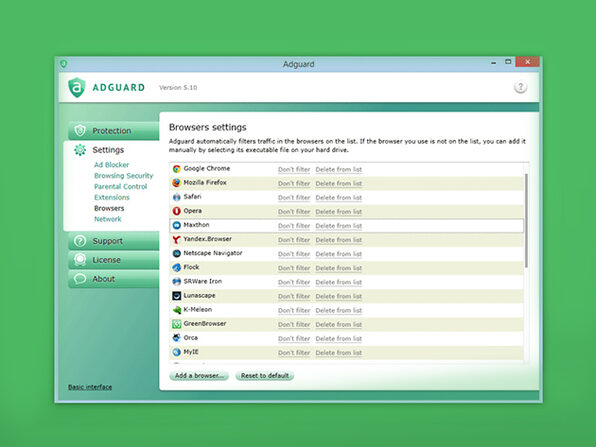Viewport: 596px width, 447px height.
Task: Click the Mozilla Firefox icon in list
Action: pyautogui.click(x=176, y=183)
